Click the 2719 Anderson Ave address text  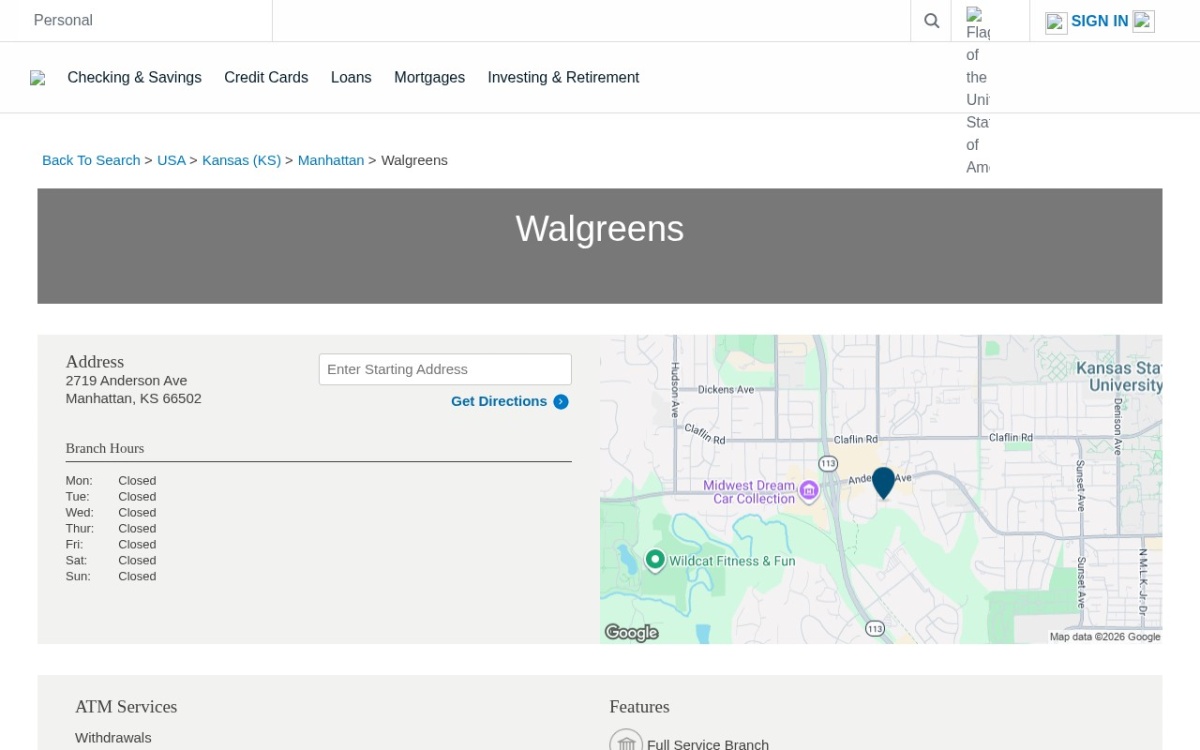click(x=126, y=380)
